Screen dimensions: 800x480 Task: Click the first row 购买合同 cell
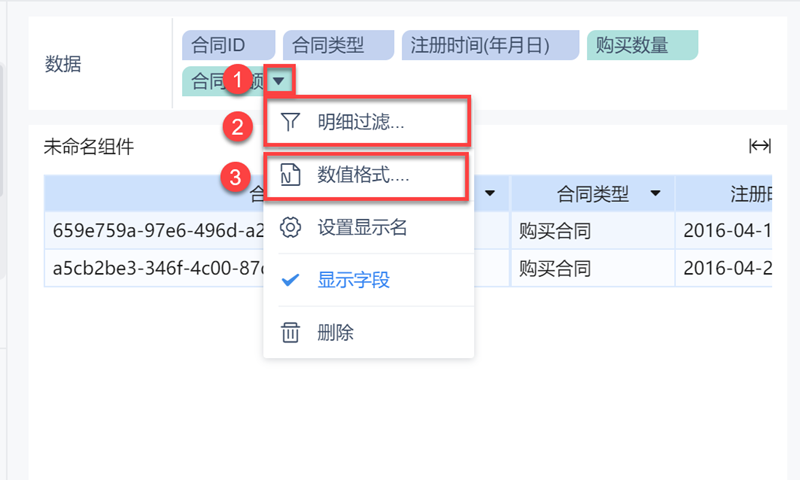point(555,231)
